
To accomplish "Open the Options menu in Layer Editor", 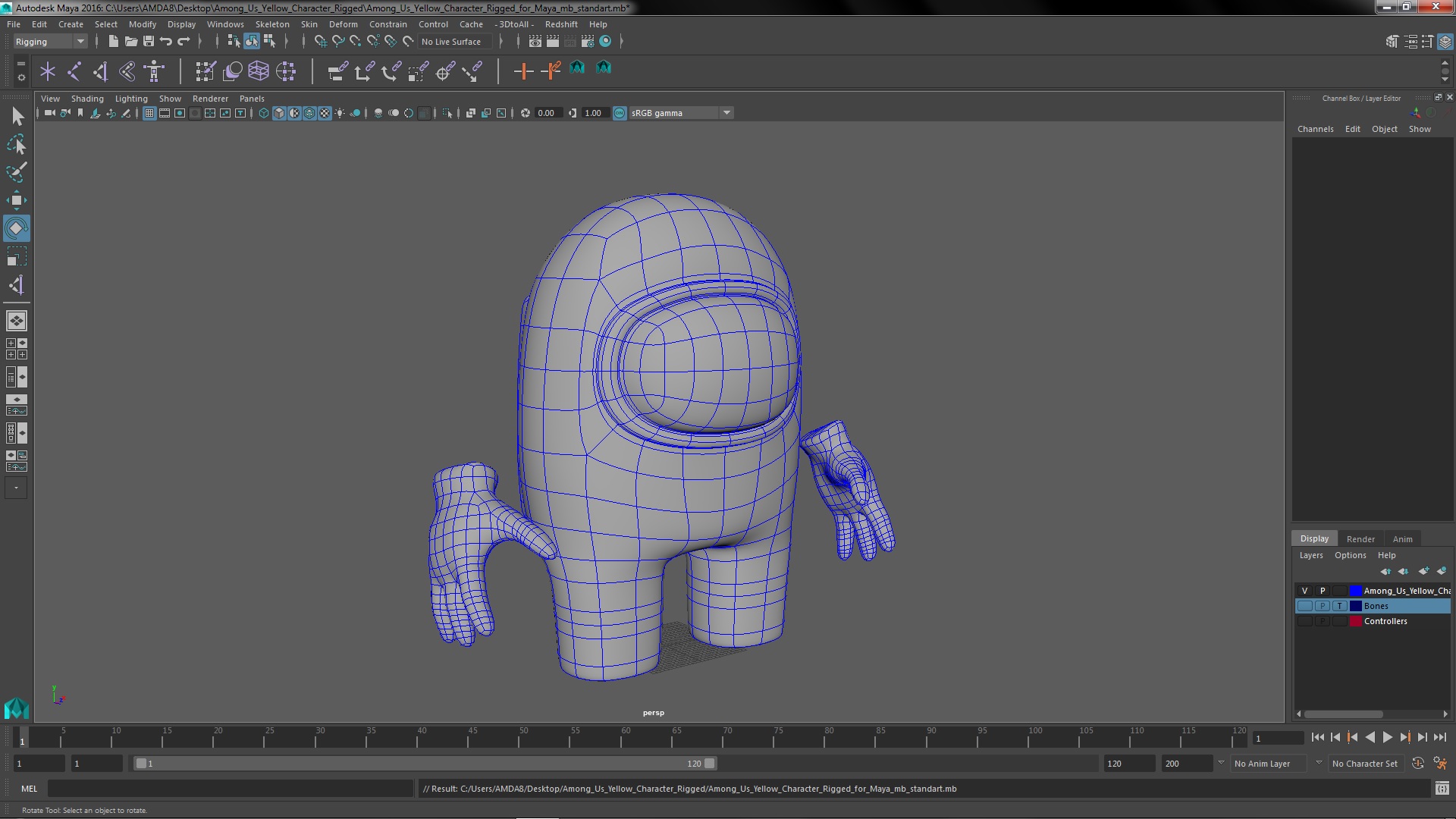I will coord(1351,555).
